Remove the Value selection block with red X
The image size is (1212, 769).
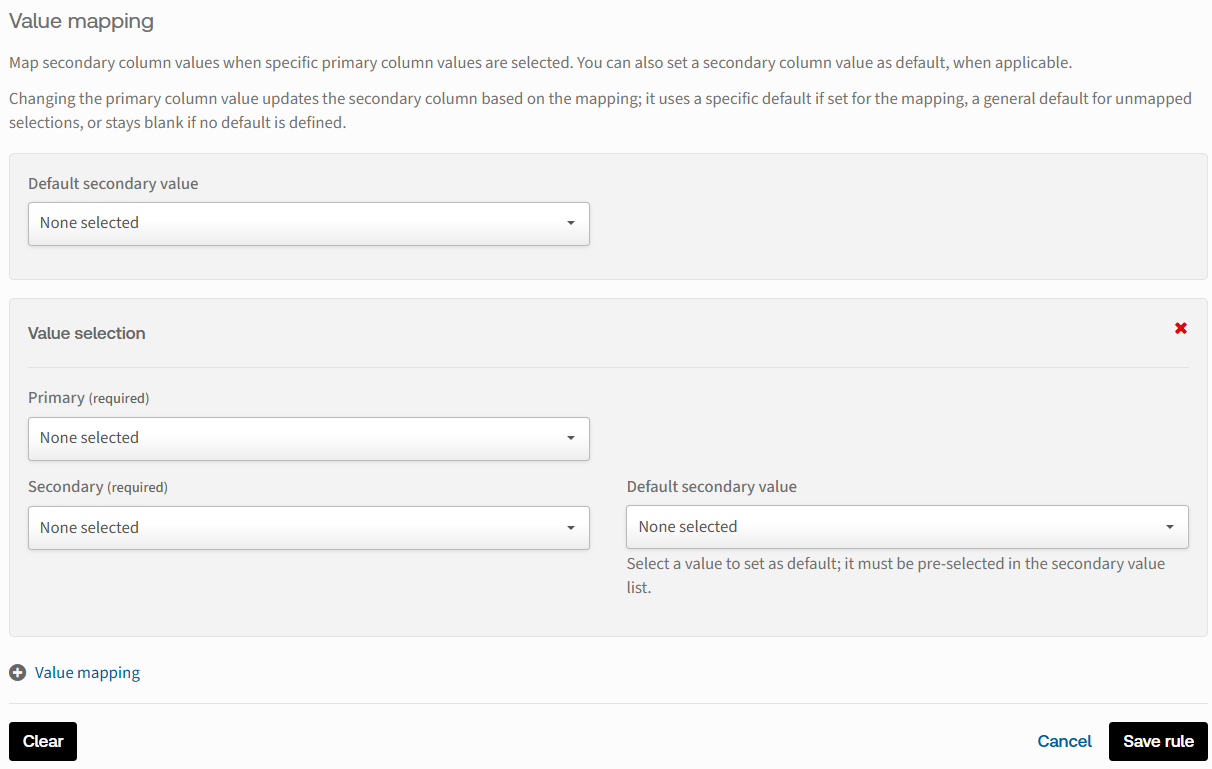click(x=1181, y=328)
